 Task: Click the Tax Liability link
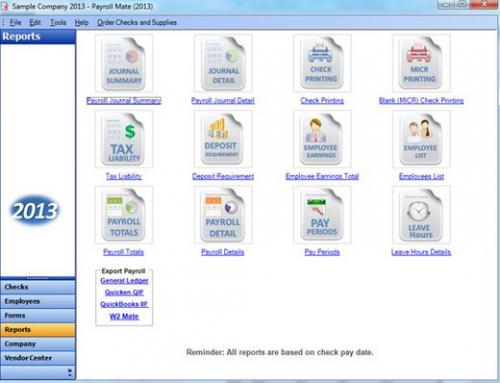pyautogui.click(x=124, y=176)
